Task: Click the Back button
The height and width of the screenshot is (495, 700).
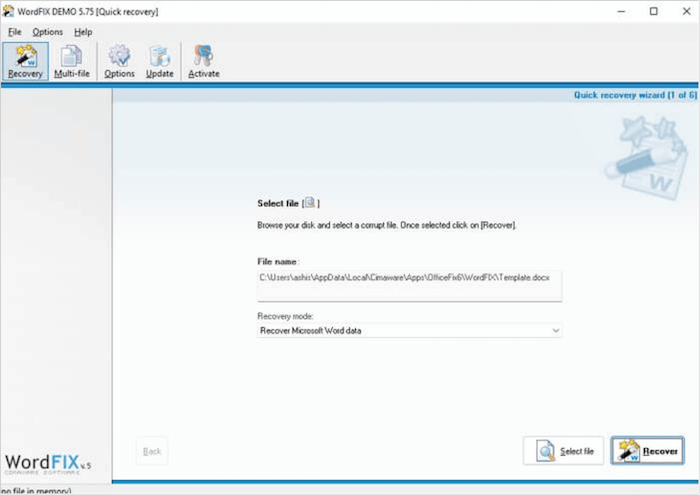Action: click(152, 451)
